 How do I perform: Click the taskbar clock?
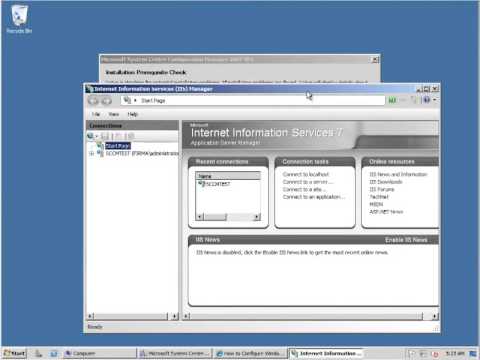[455, 353]
